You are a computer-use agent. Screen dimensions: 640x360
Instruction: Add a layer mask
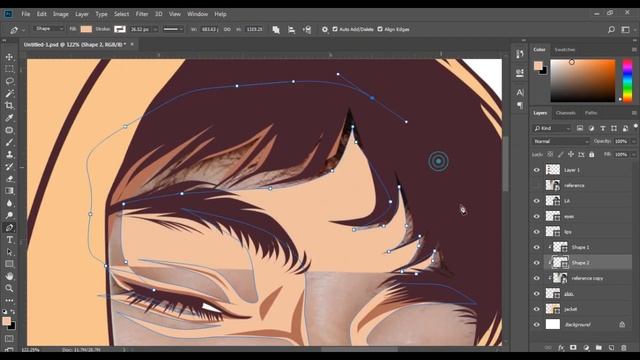click(573, 347)
